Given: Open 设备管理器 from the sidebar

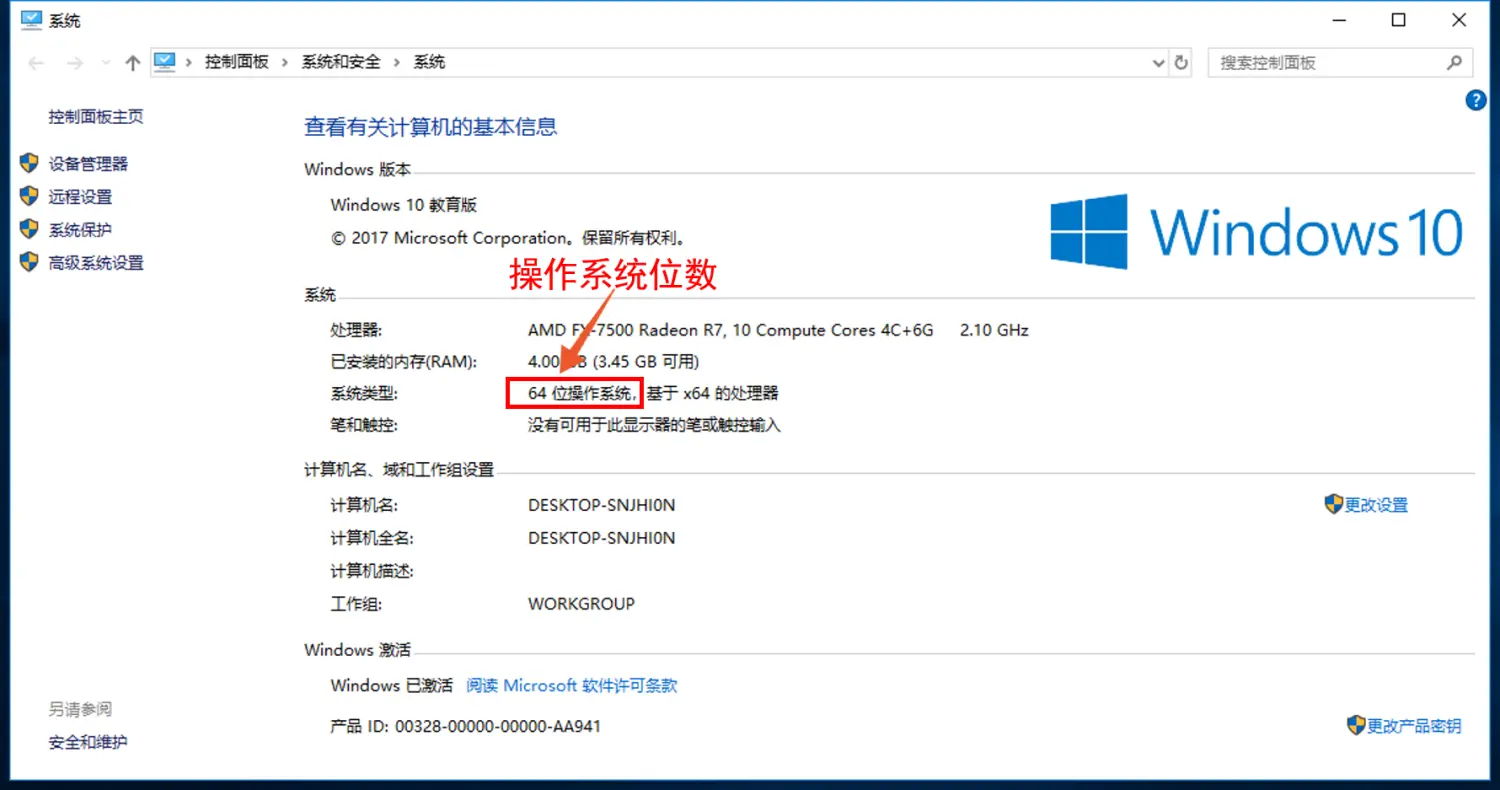Looking at the screenshot, I should point(88,164).
